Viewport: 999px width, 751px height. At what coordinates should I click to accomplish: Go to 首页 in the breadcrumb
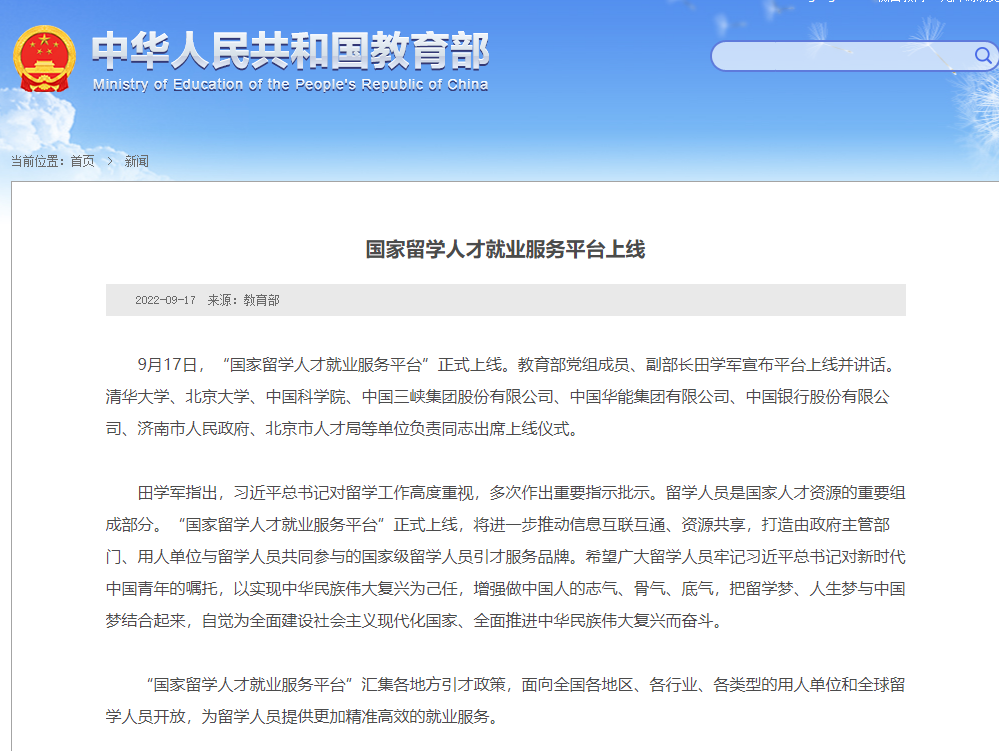point(82,161)
